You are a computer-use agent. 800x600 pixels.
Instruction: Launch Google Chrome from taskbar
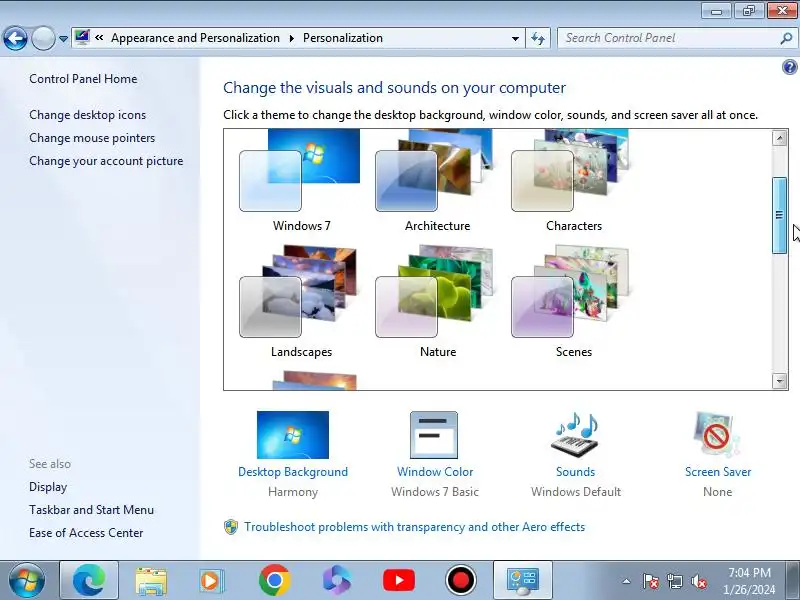coord(274,580)
